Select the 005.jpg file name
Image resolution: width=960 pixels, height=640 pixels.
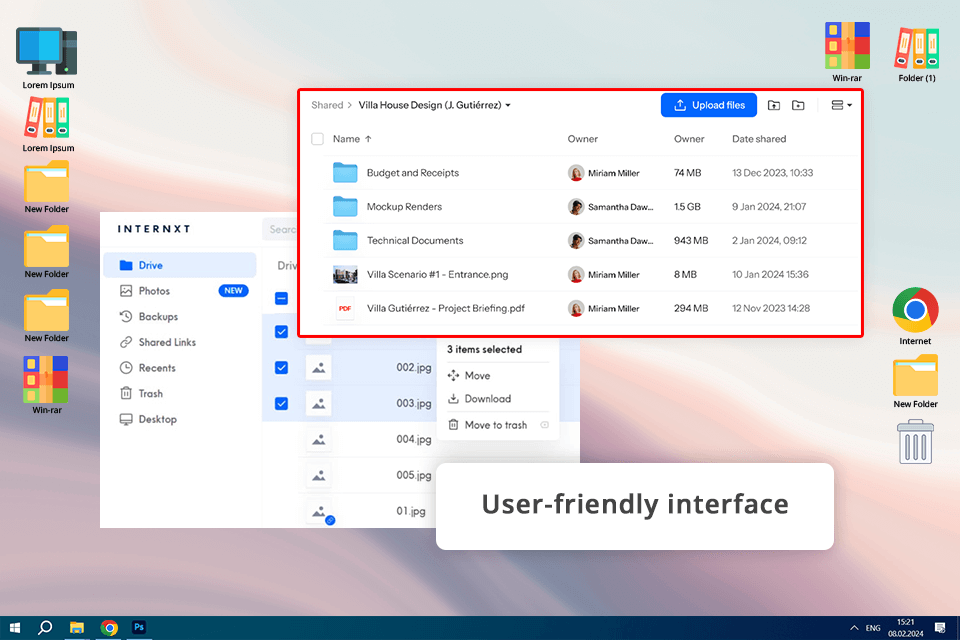[x=414, y=475]
